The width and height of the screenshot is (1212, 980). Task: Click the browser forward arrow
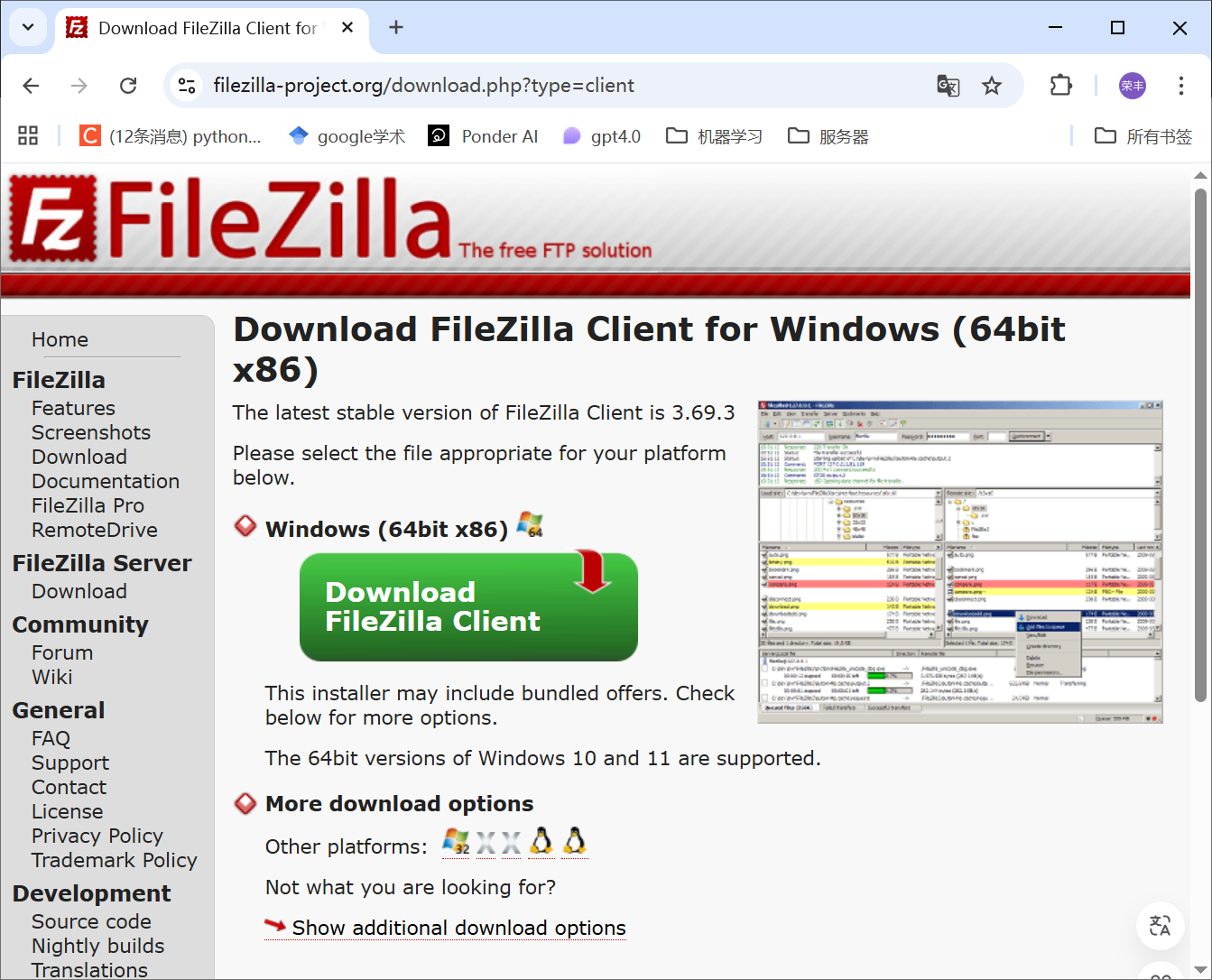click(79, 86)
